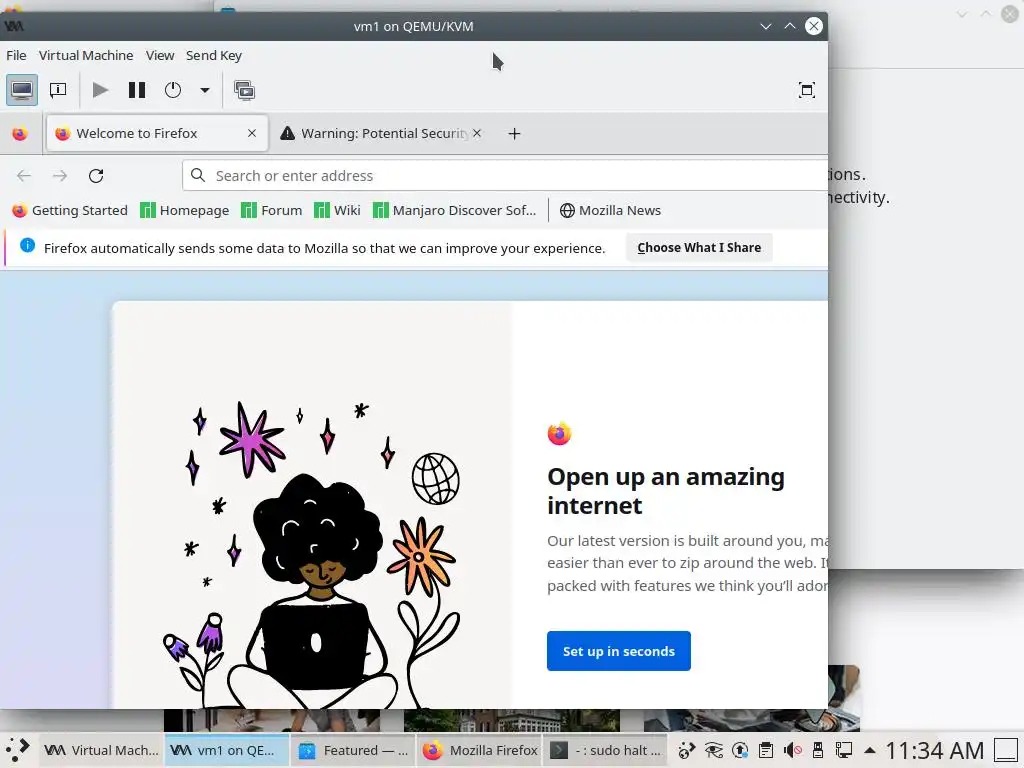The image size is (1024, 768).
Task: Open the software updates tray icon
Action: click(x=740, y=751)
